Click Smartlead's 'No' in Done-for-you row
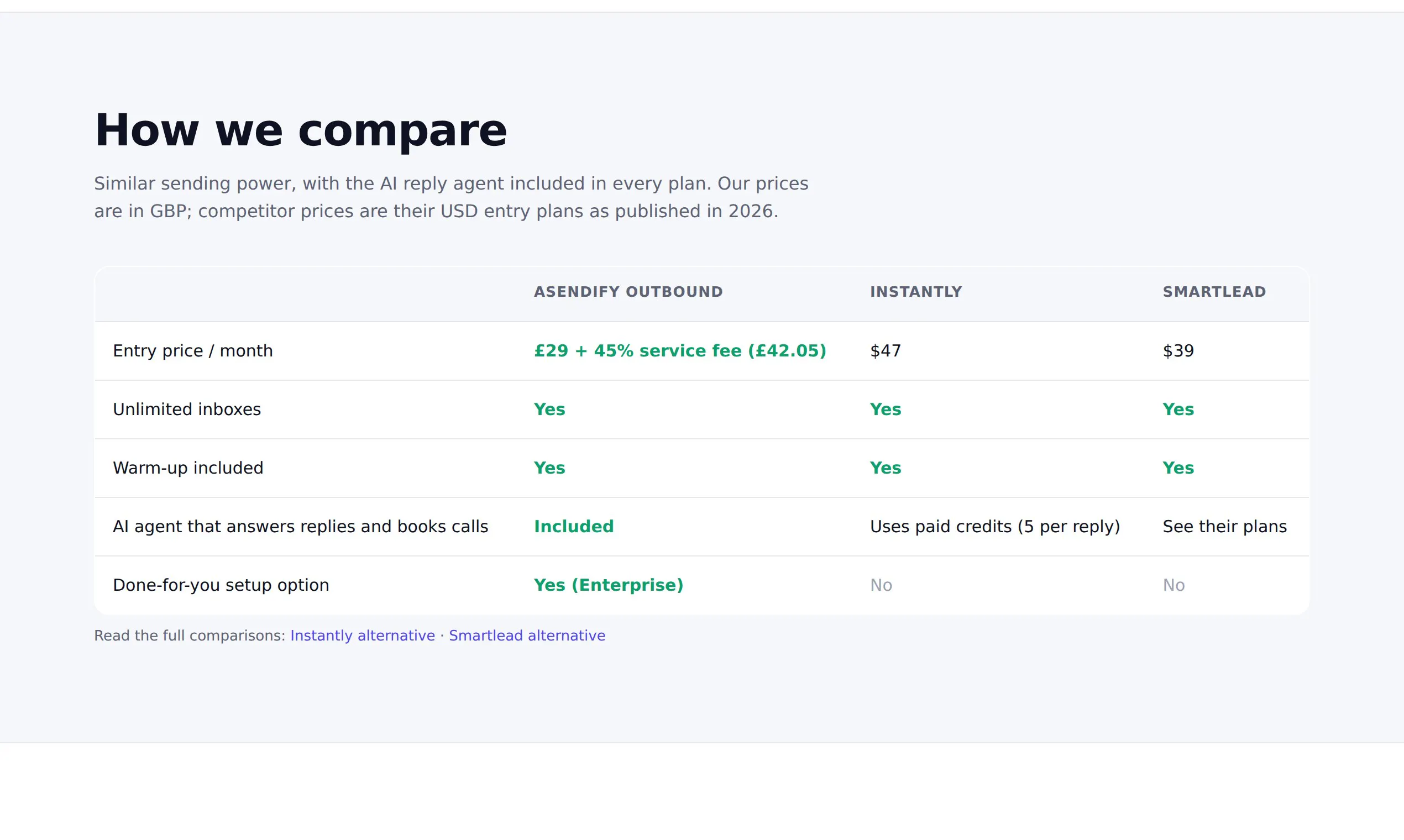The width and height of the screenshot is (1404, 840). click(1174, 585)
